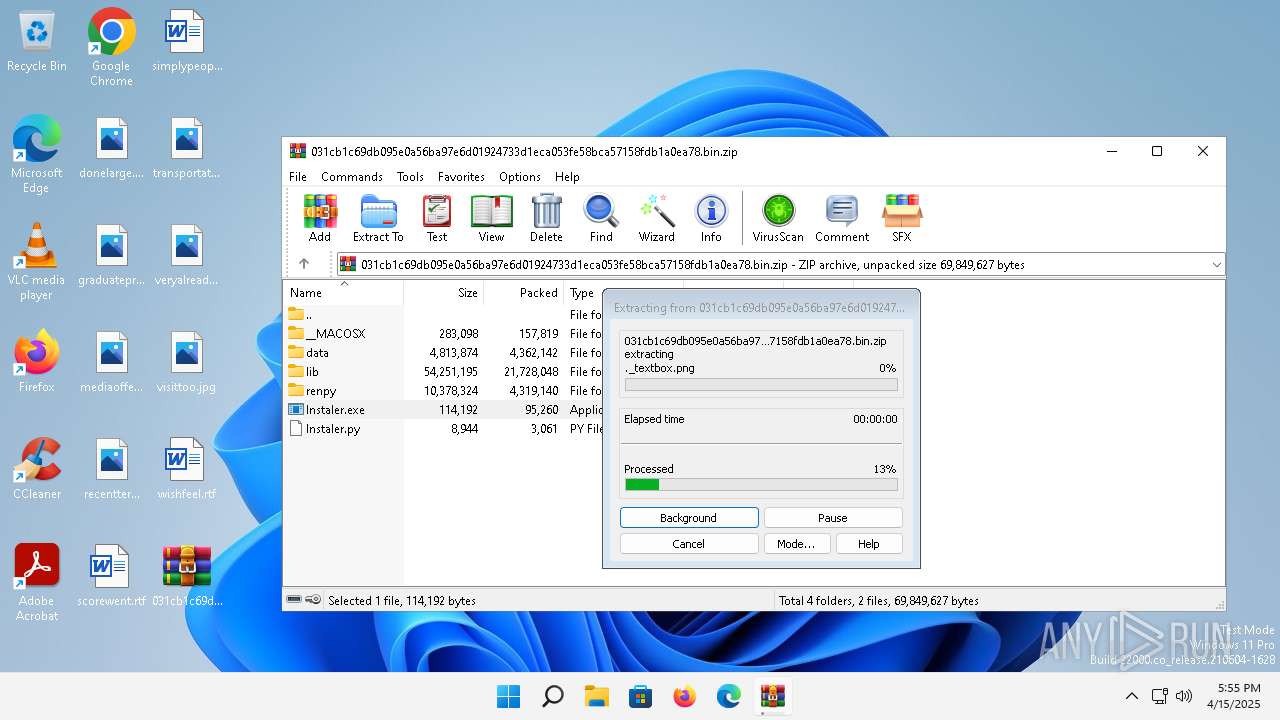Click the Processed progress bar
Image resolution: width=1280 pixels, height=720 pixels.
761,485
